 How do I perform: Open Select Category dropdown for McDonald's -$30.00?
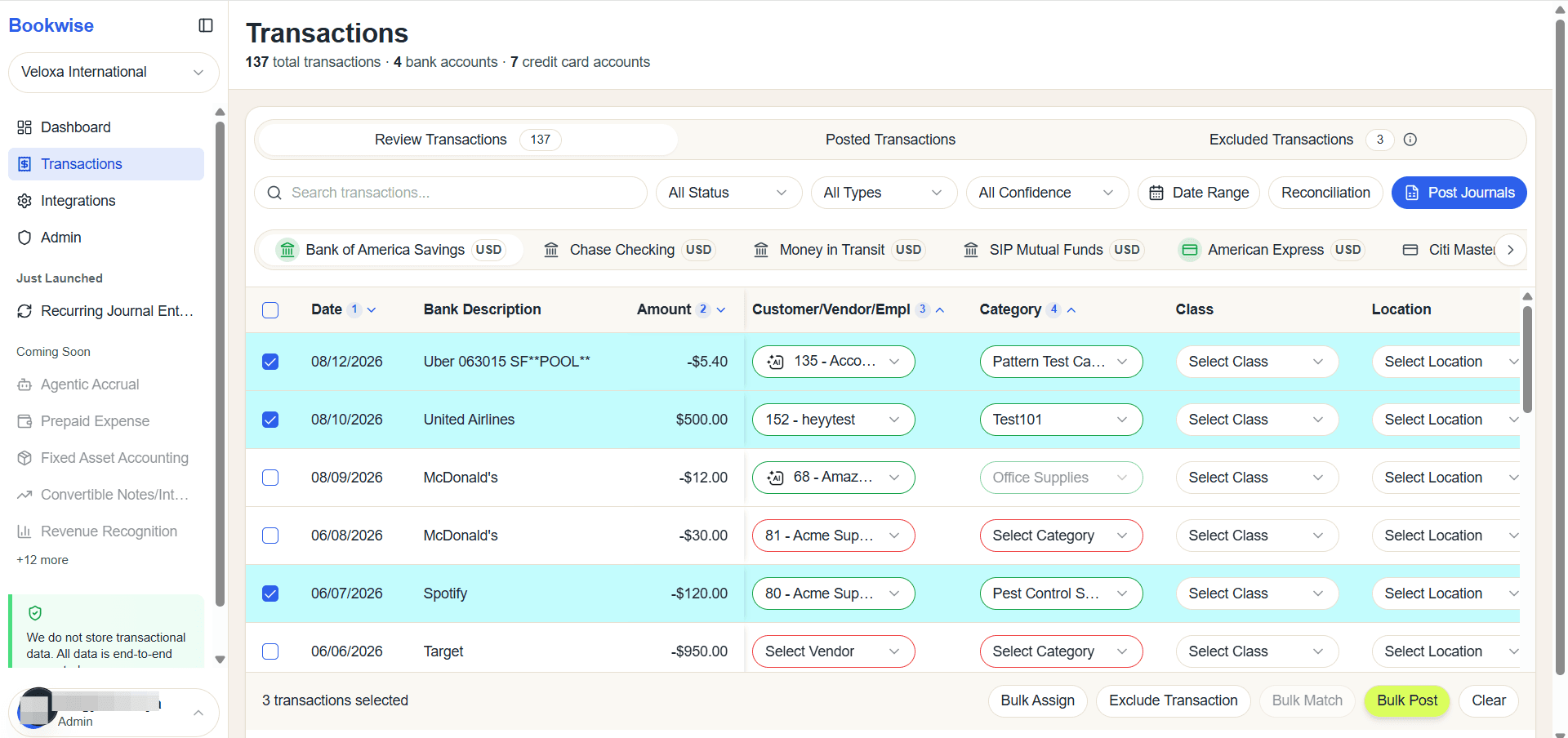pyautogui.click(x=1061, y=536)
